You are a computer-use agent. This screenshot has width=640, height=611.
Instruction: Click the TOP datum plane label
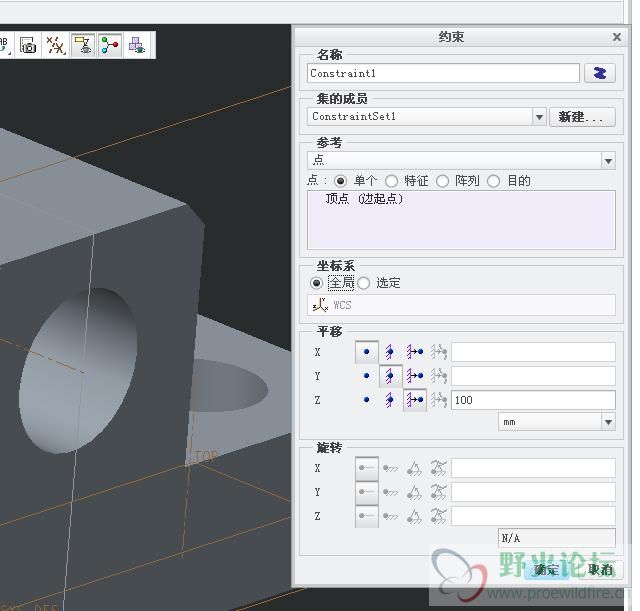click(x=206, y=456)
